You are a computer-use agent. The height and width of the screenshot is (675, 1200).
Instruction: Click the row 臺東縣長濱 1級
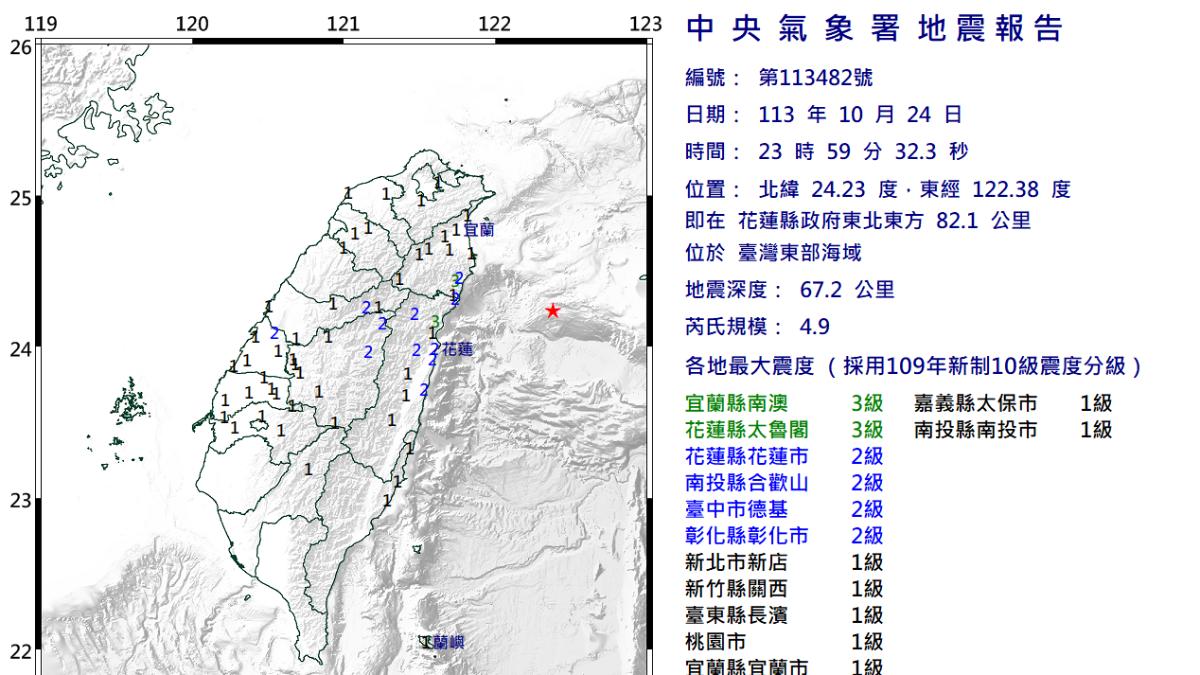pyautogui.click(x=784, y=615)
